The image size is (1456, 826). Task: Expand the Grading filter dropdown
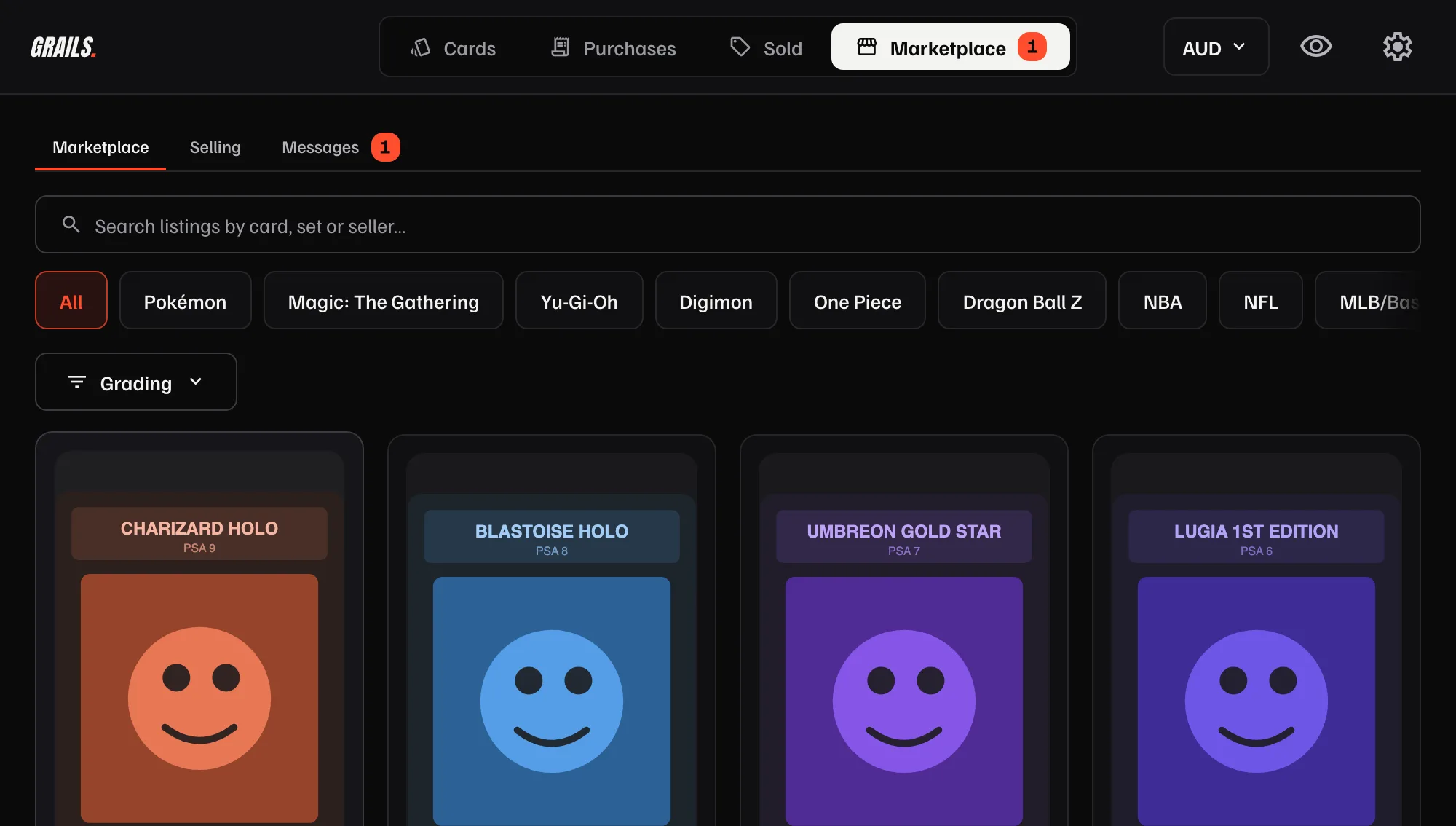136,382
